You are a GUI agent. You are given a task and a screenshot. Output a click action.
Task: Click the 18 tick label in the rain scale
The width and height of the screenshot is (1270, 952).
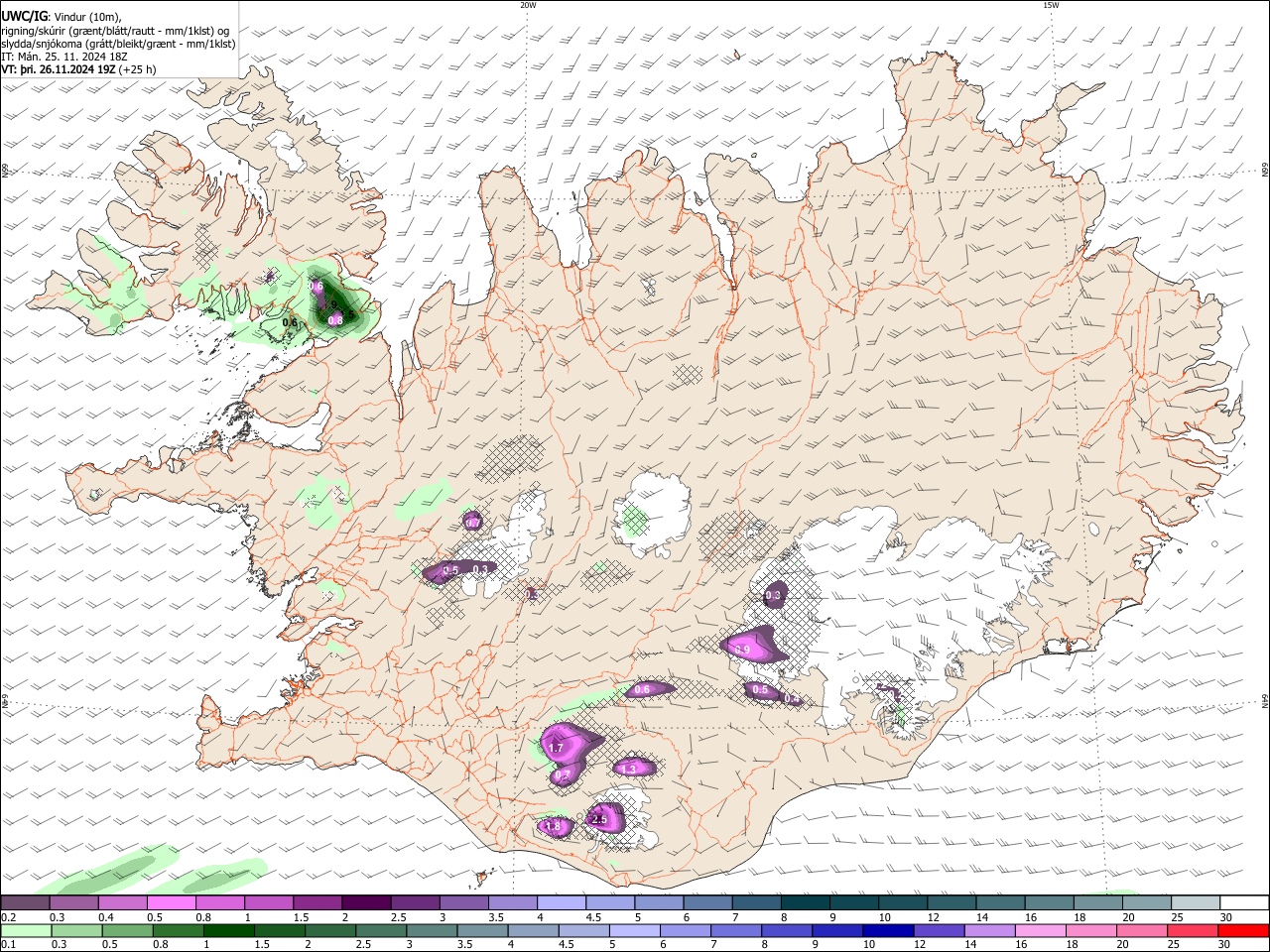coord(1071,945)
